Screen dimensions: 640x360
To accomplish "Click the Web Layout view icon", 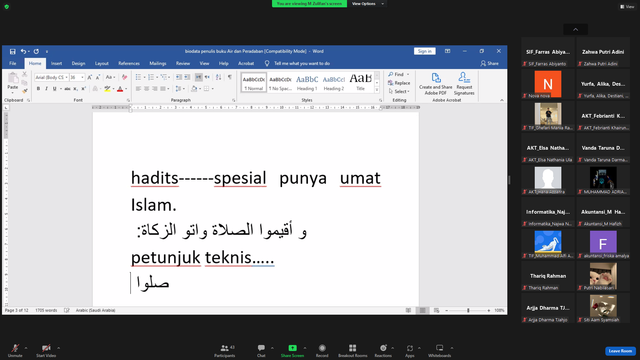I will tap(436, 311).
